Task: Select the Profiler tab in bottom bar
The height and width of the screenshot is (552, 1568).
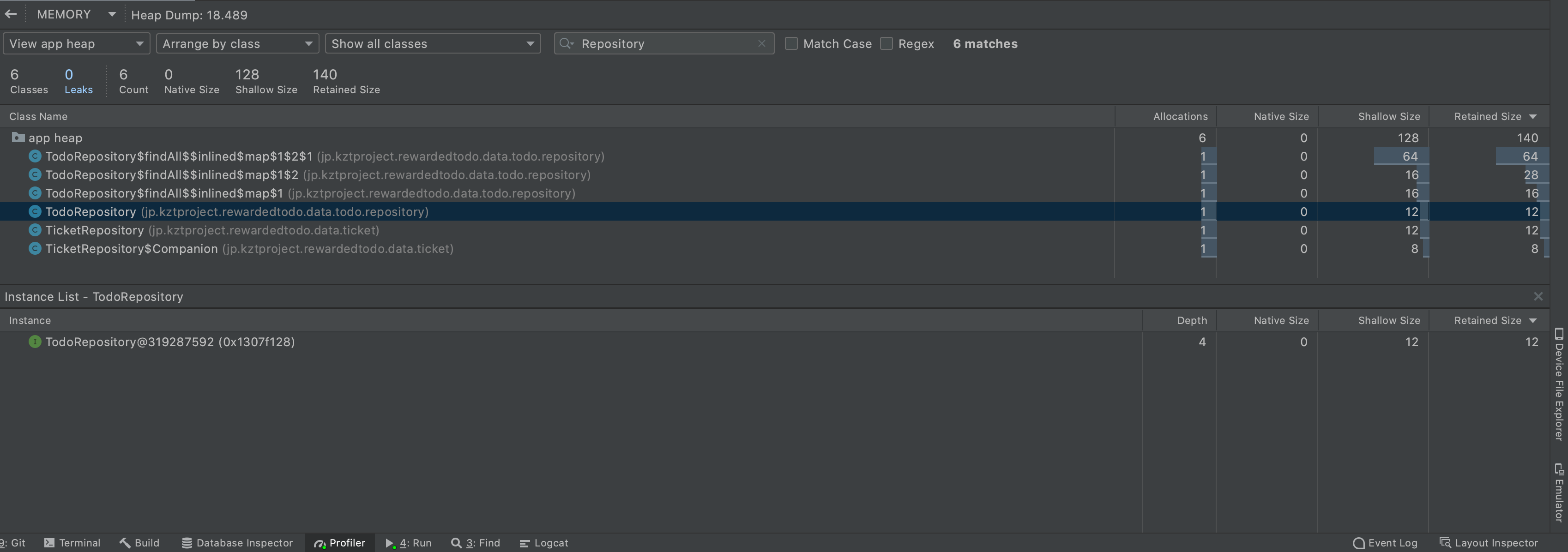Action: pyautogui.click(x=339, y=542)
